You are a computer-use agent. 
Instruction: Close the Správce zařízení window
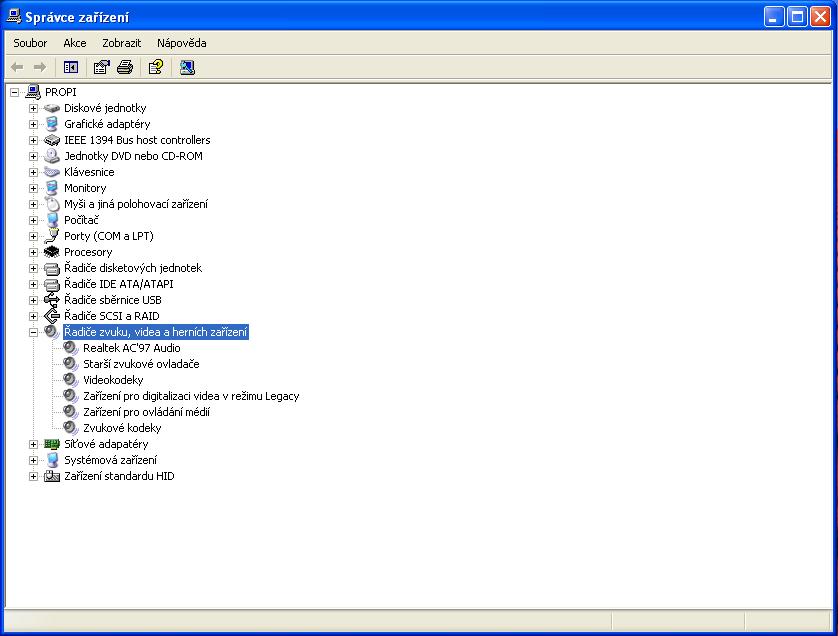820,17
